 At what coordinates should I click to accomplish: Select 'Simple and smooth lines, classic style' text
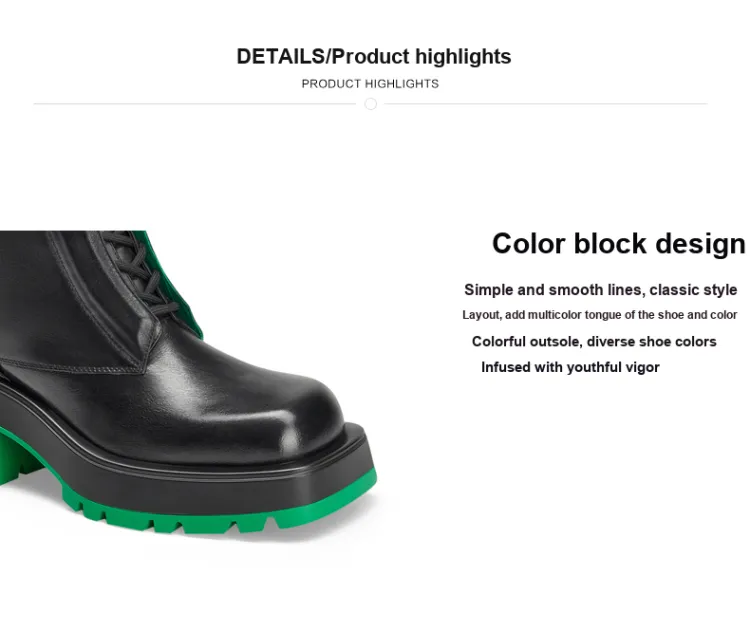600,289
